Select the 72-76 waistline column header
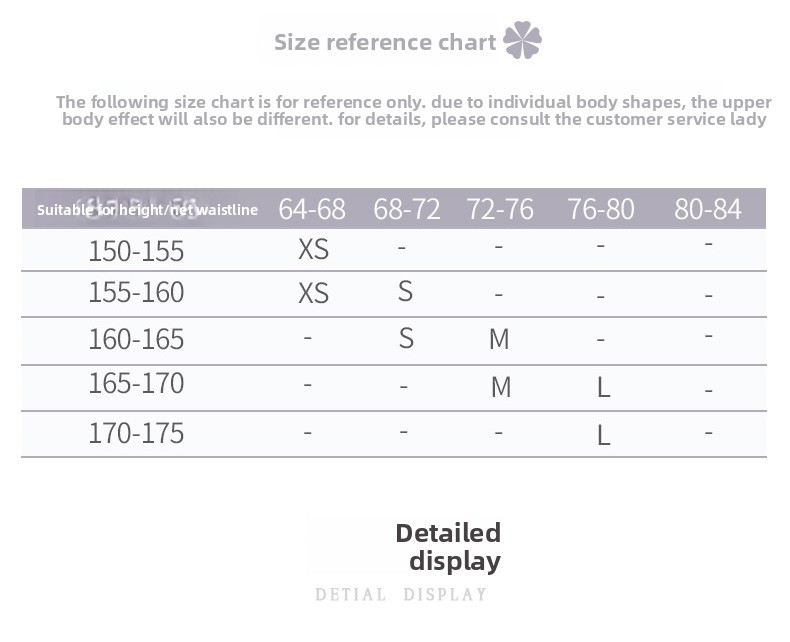This screenshot has height=642, width=790. pyautogui.click(x=500, y=209)
